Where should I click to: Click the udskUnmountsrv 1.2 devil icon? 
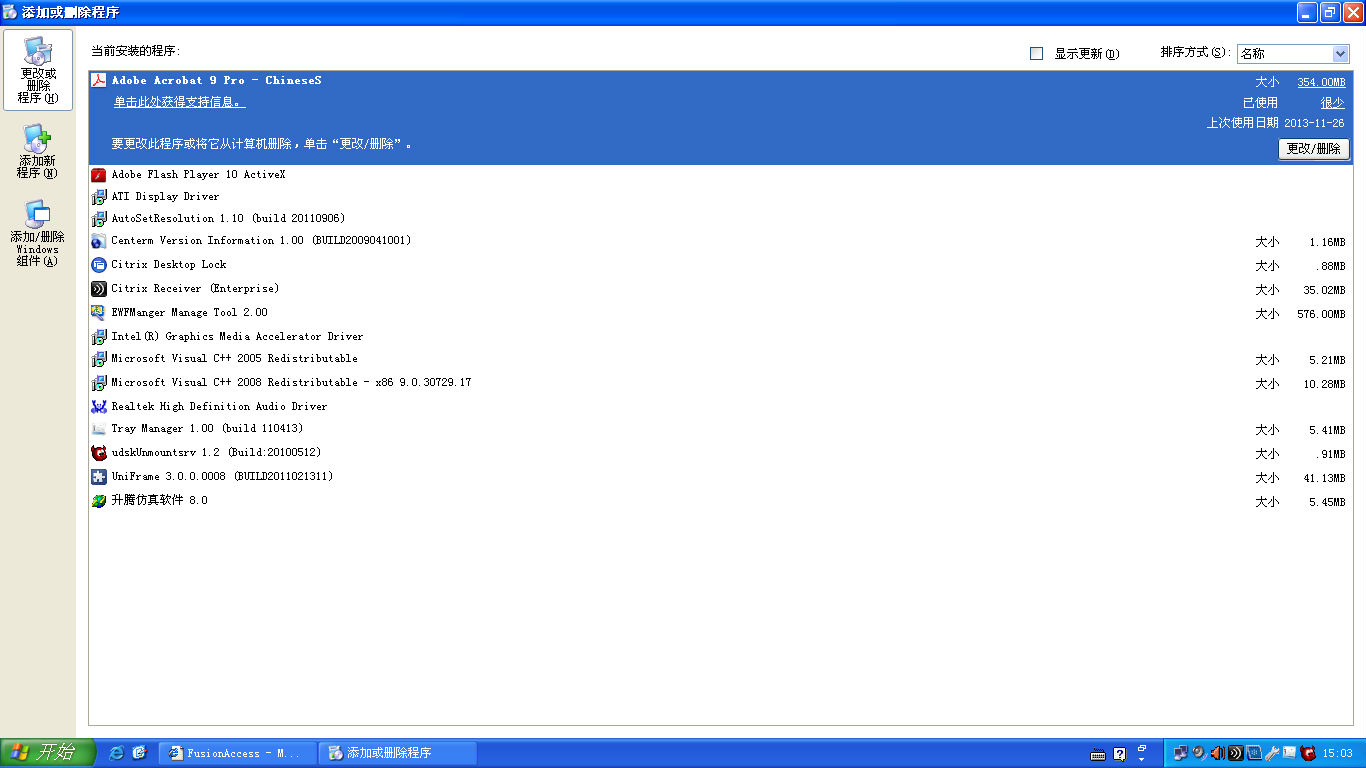click(98, 453)
